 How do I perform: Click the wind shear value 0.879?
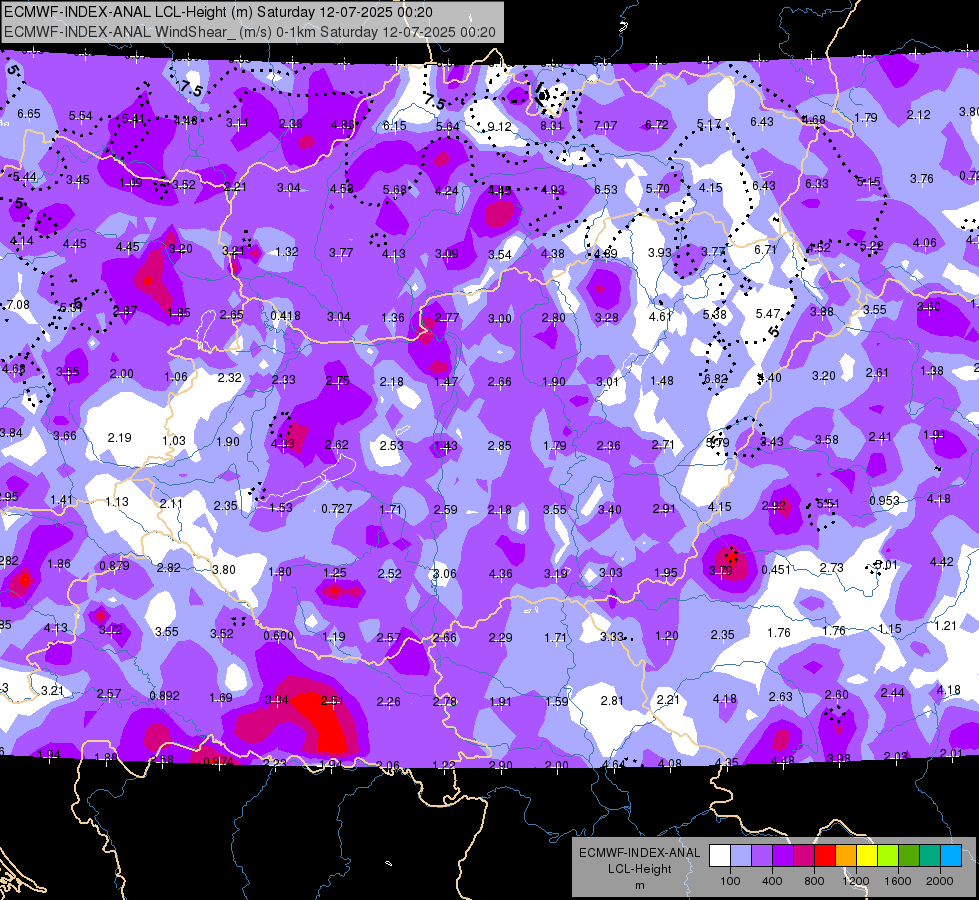[114, 566]
